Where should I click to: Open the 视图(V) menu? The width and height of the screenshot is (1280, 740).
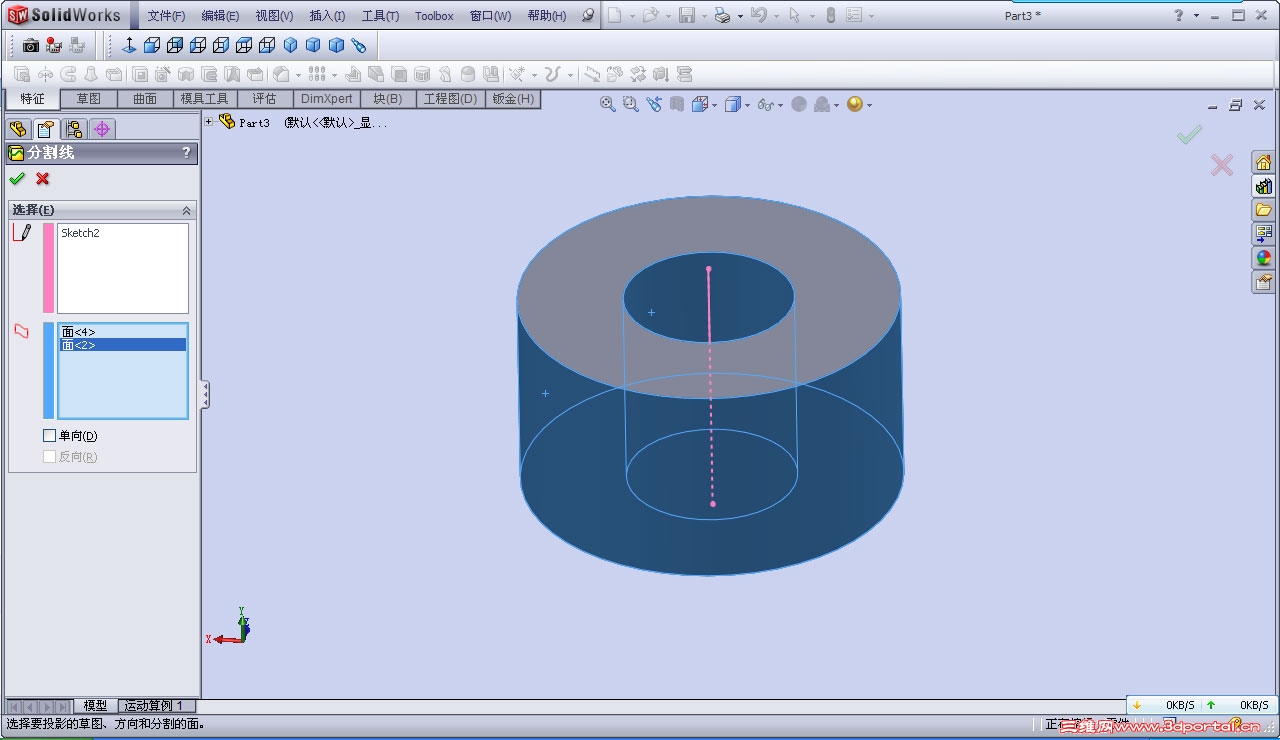pos(274,16)
